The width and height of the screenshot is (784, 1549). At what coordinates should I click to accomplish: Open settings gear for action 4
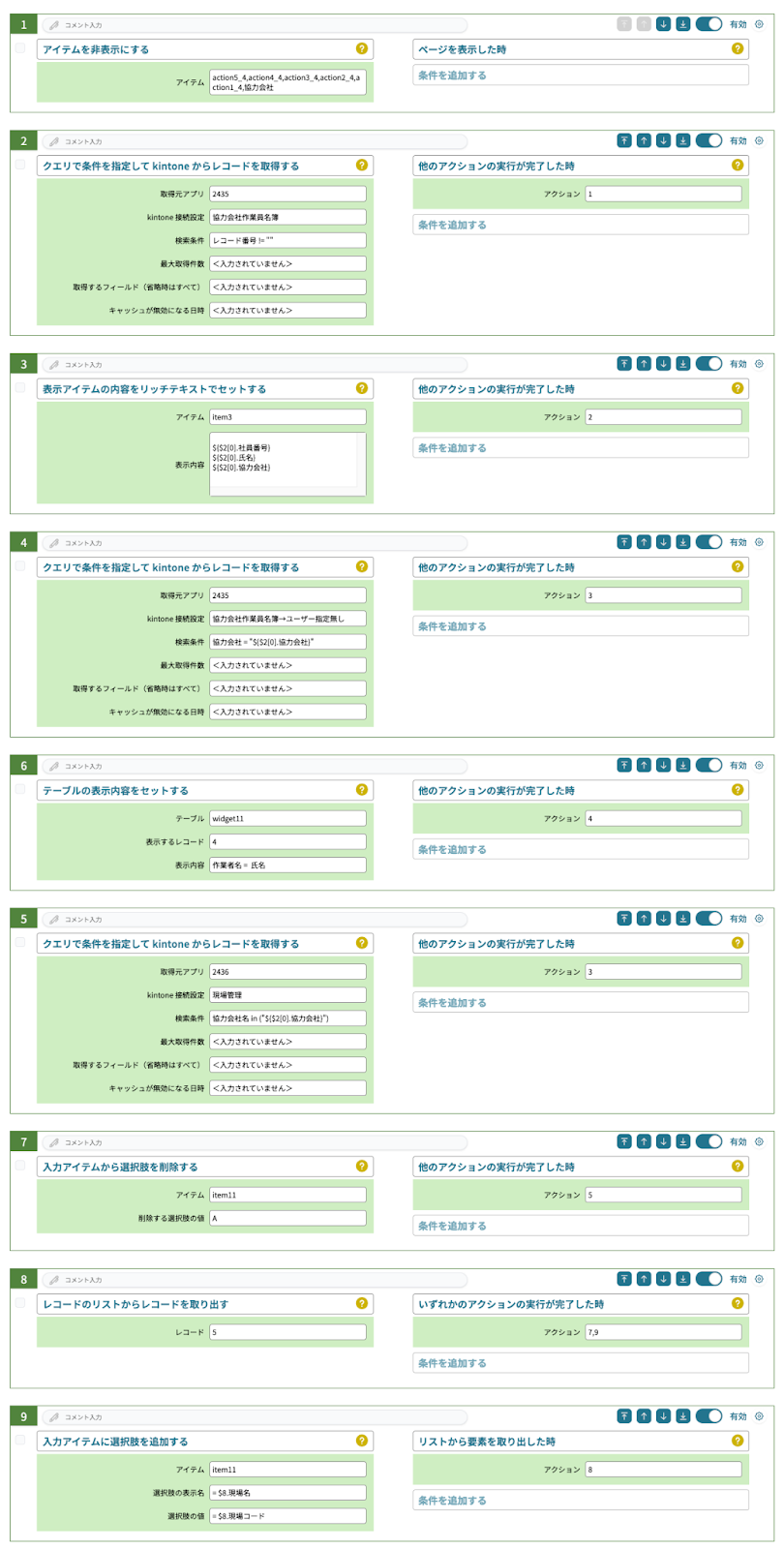pyautogui.click(x=759, y=542)
